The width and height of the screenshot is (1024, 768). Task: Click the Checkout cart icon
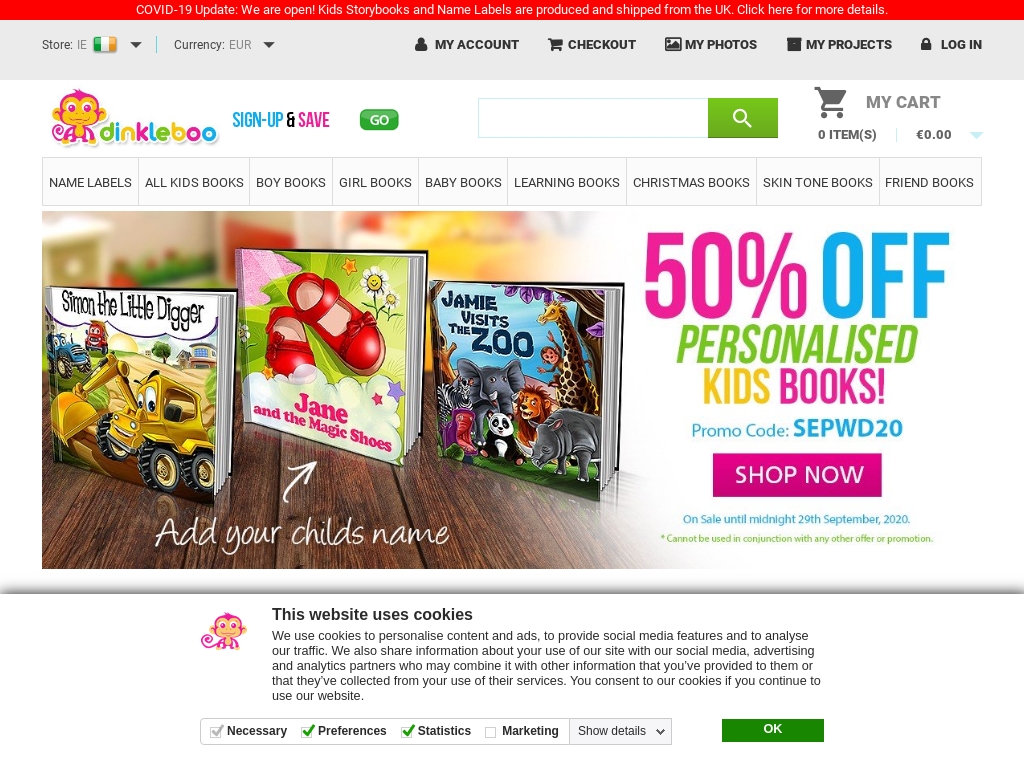coord(555,44)
